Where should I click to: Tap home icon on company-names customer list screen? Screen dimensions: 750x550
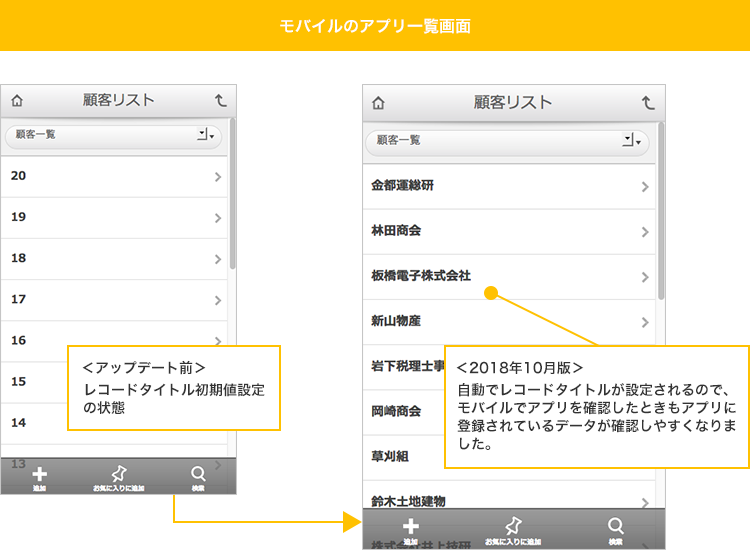click(378, 103)
